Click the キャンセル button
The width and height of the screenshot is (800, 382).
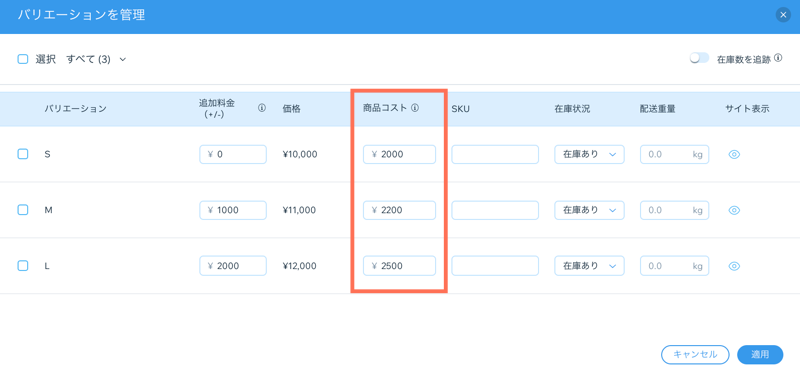point(695,354)
